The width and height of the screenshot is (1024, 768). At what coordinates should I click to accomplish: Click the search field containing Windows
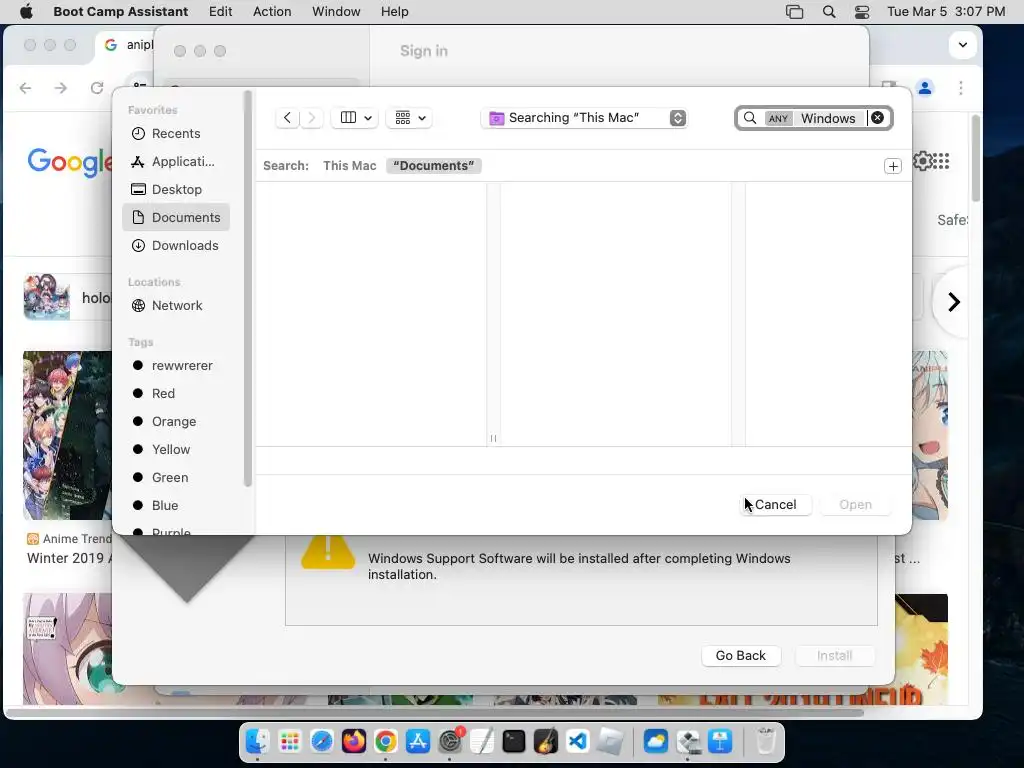(814, 118)
